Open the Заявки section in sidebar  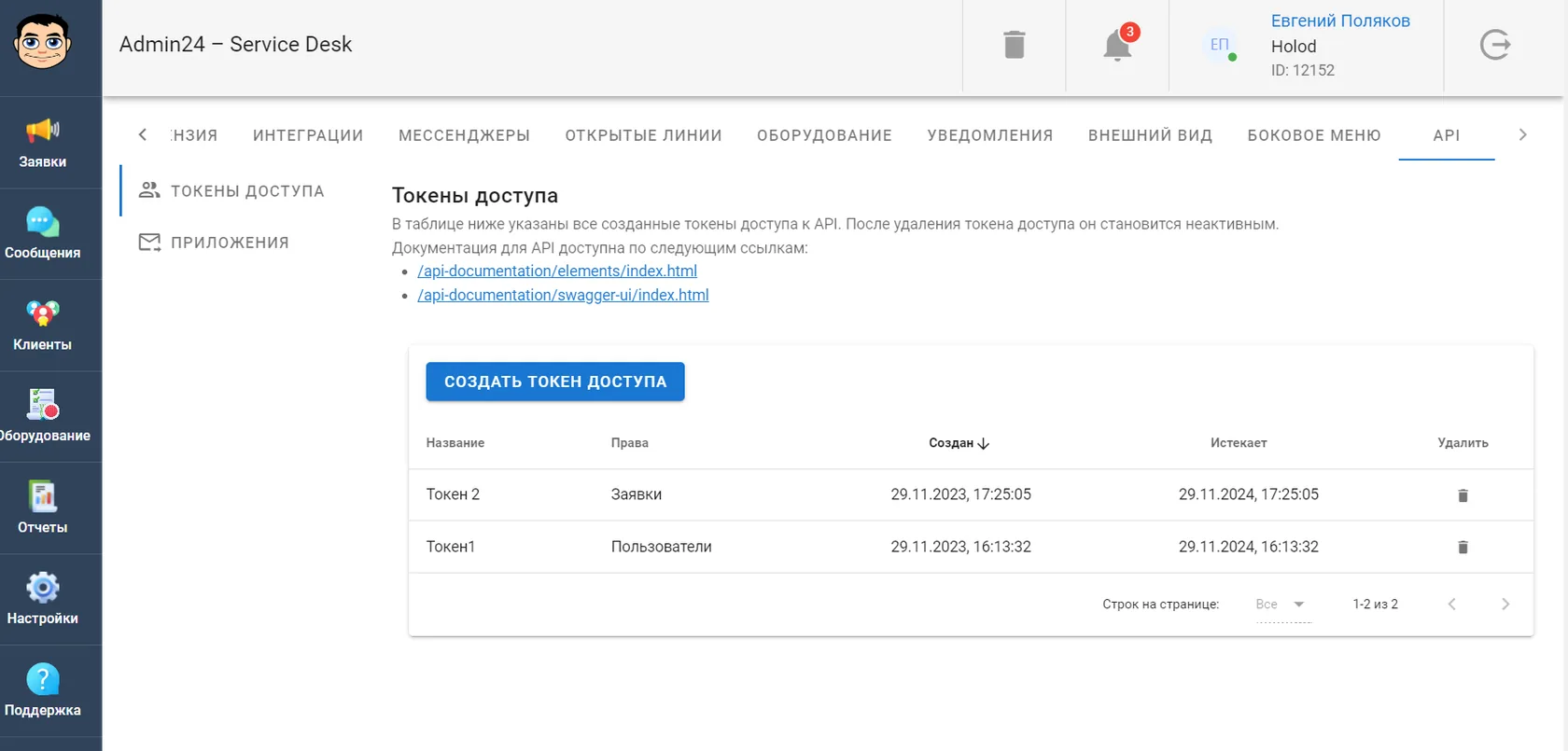pyautogui.click(x=43, y=143)
